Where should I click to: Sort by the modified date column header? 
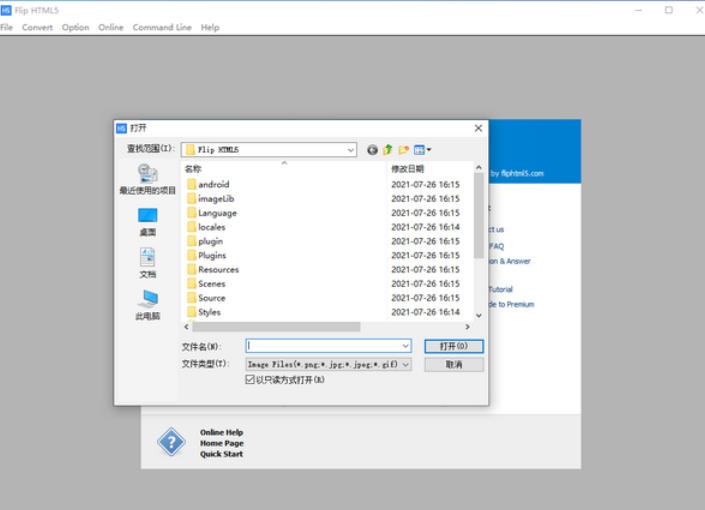(408, 169)
